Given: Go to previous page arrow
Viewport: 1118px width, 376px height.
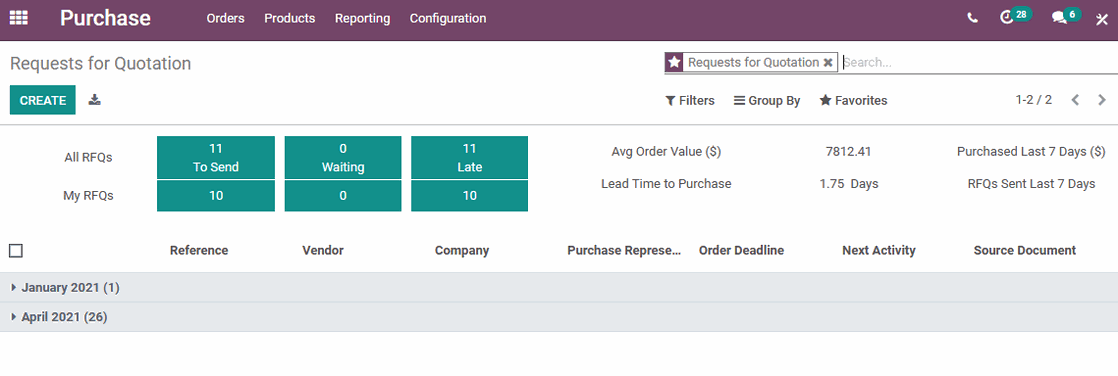Looking at the screenshot, I should coord(1076,100).
